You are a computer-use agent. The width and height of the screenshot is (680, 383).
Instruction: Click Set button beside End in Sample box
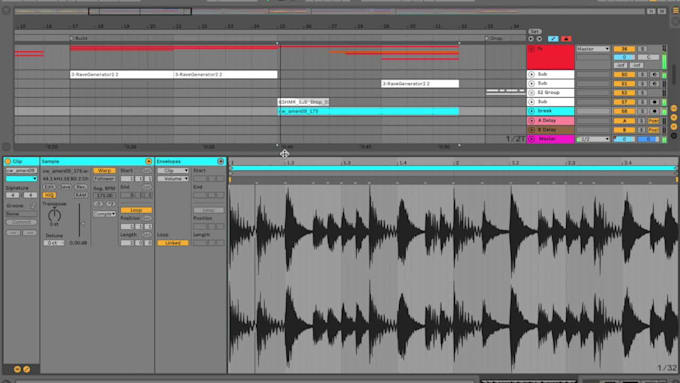click(147, 187)
